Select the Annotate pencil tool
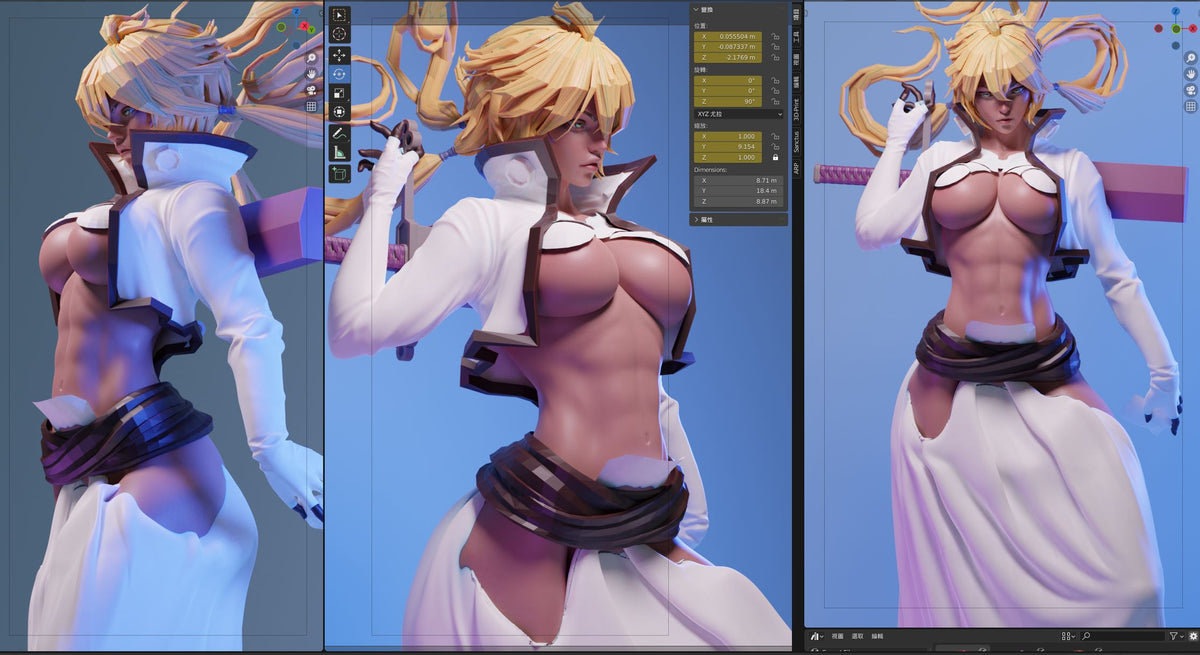Screen dimensions: 1200x655 [x=339, y=133]
